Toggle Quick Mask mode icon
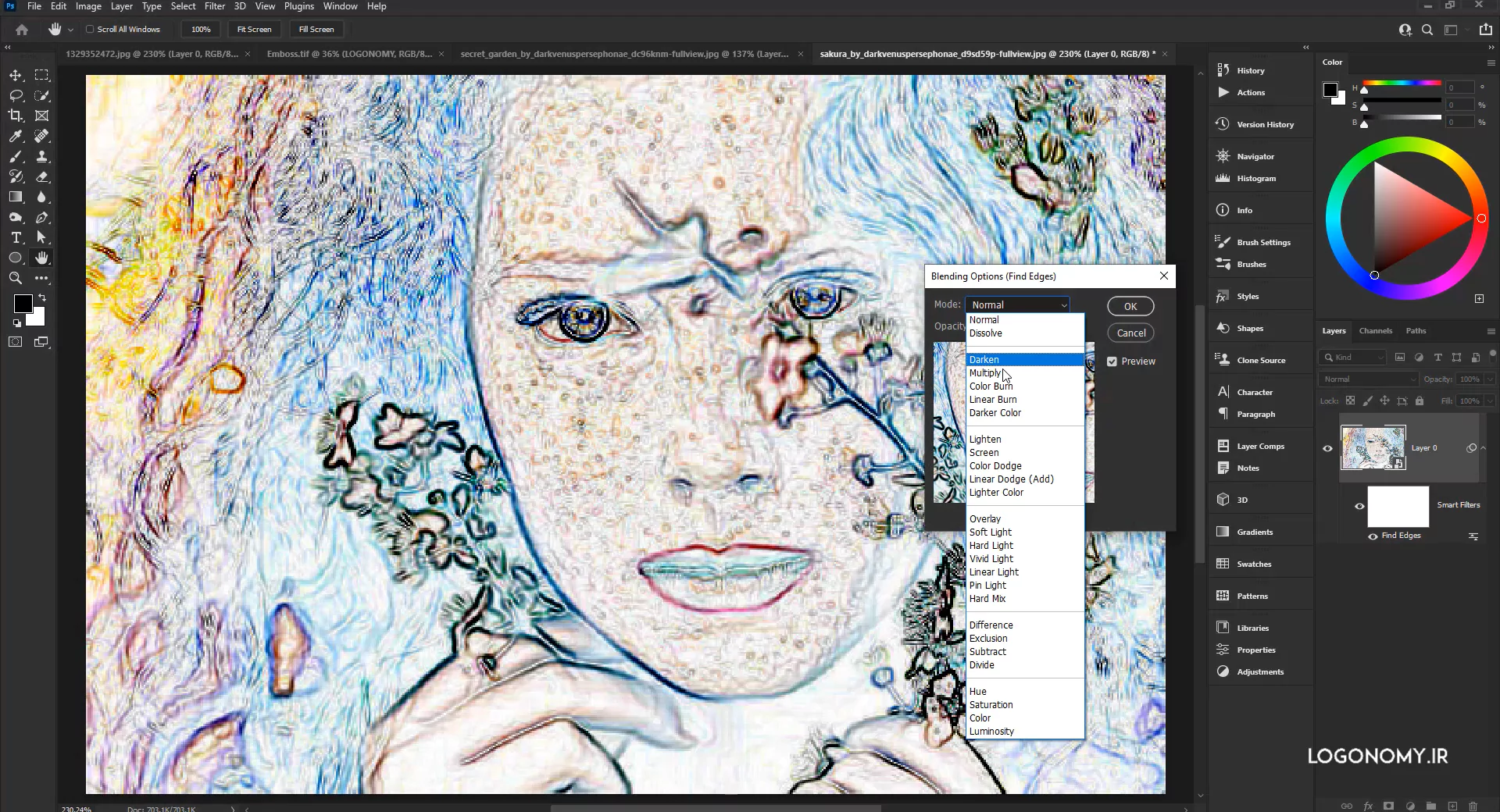1500x812 pixels. tap(16, 342)
